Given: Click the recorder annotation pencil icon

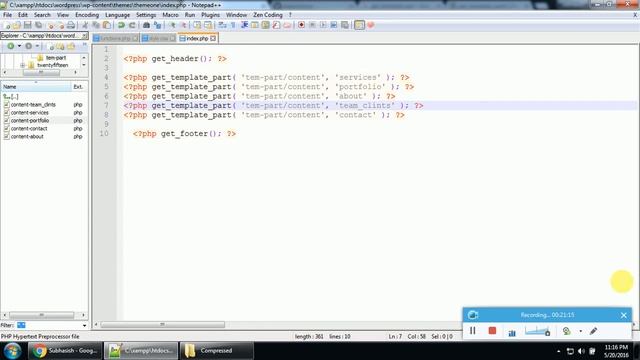Looking at the screenshot, I should point(593,331).
